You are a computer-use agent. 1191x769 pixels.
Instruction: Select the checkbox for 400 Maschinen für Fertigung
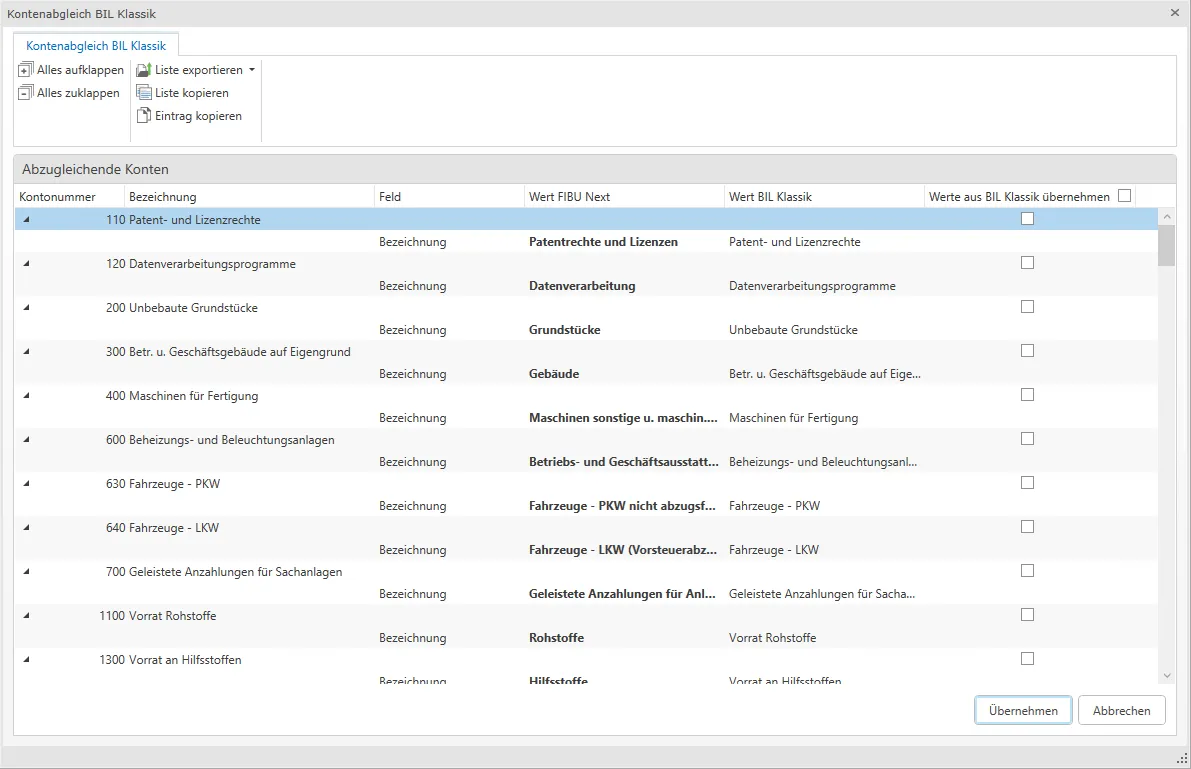1028,395
